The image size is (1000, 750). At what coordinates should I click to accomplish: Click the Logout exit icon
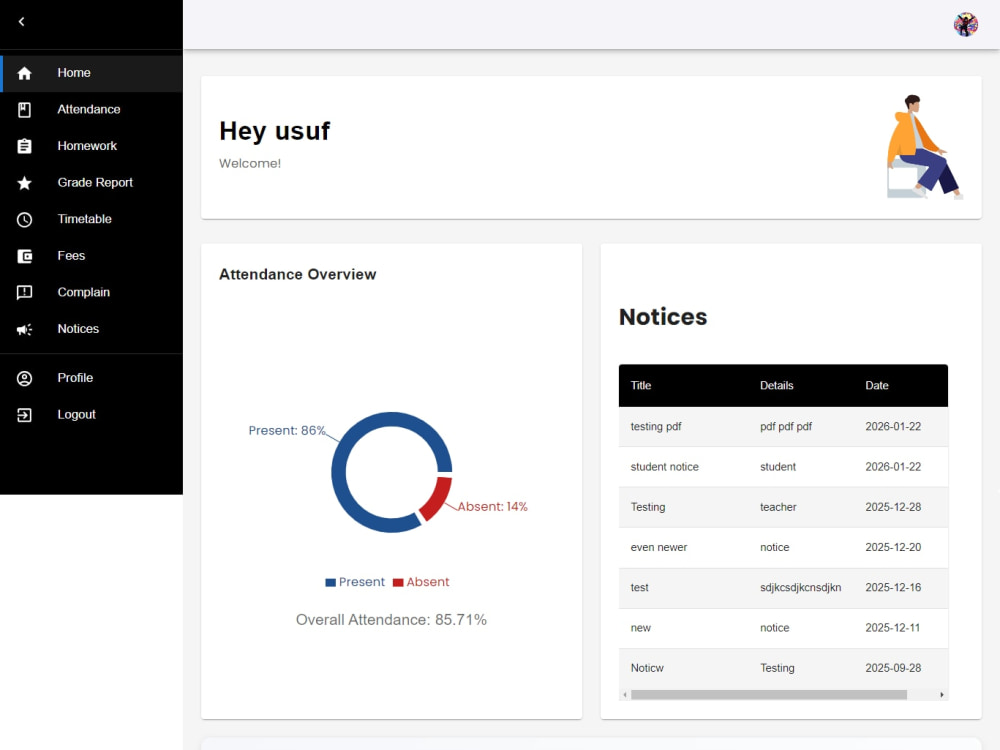pos(24,415)
